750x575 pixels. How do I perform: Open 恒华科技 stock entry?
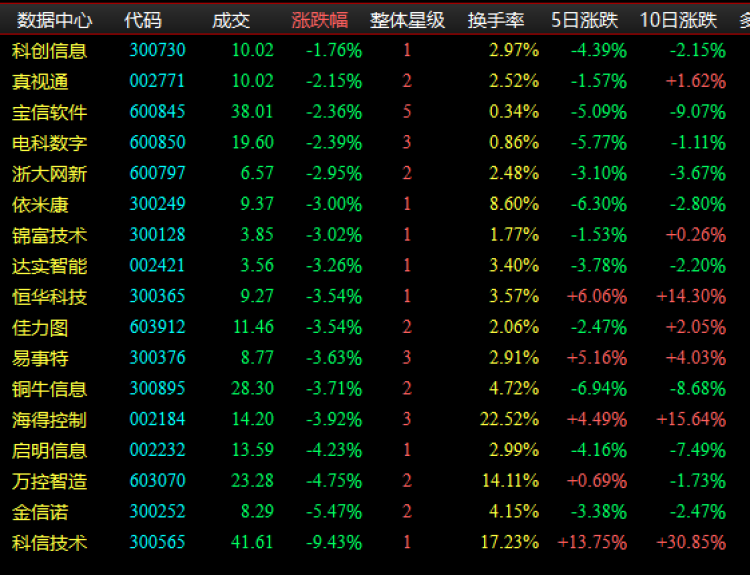(49, 297)
